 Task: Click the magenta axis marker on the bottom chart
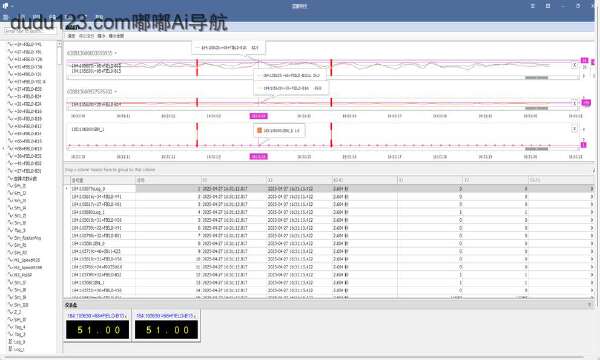[x=584, y=145]
